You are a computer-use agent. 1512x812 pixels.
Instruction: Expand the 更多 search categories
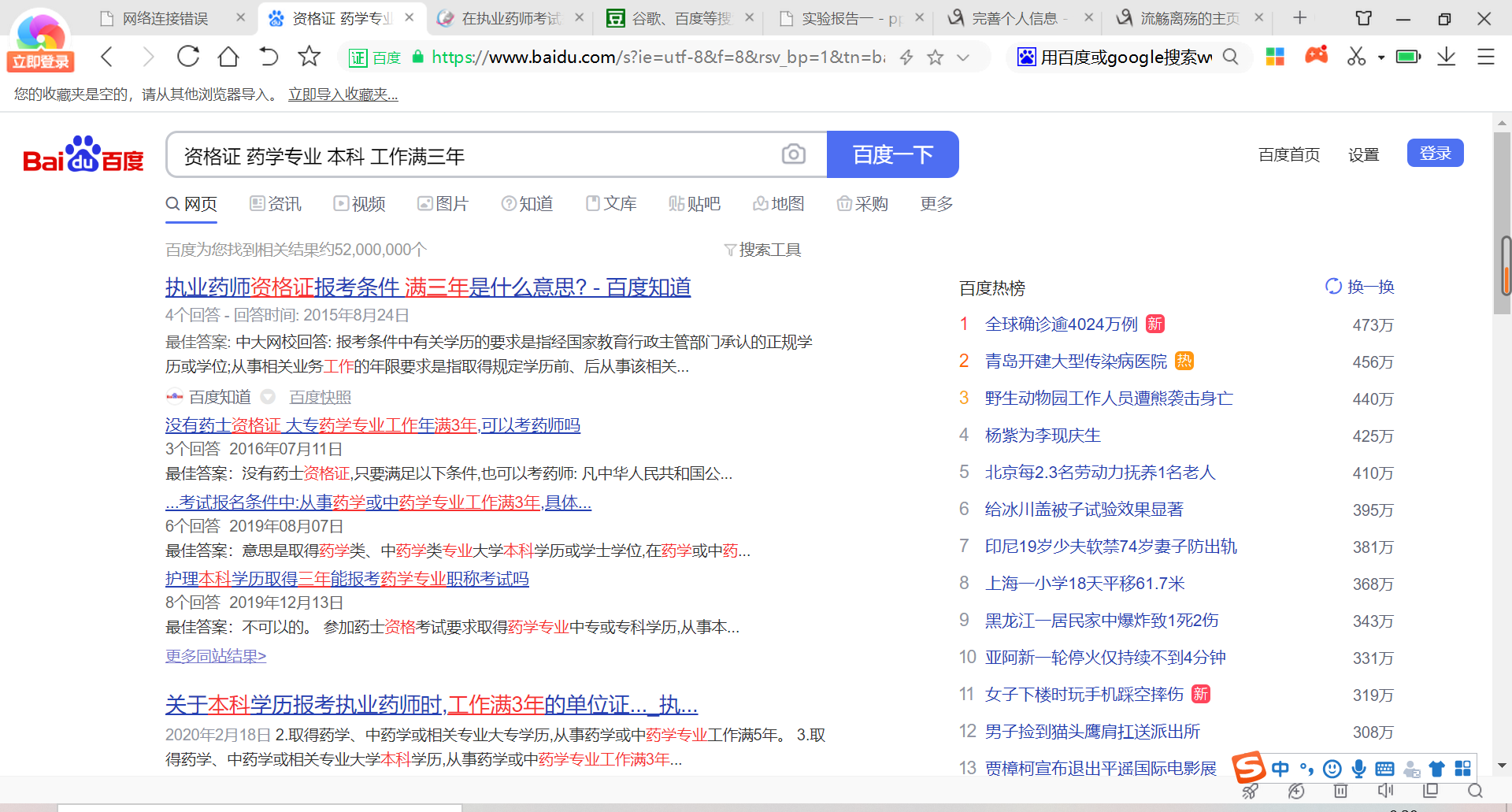tap(936, 204)
